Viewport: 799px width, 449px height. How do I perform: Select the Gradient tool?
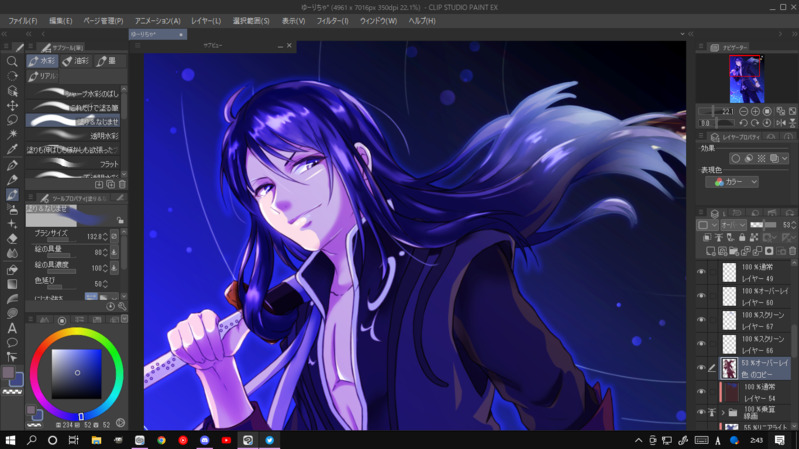(12, 284)
